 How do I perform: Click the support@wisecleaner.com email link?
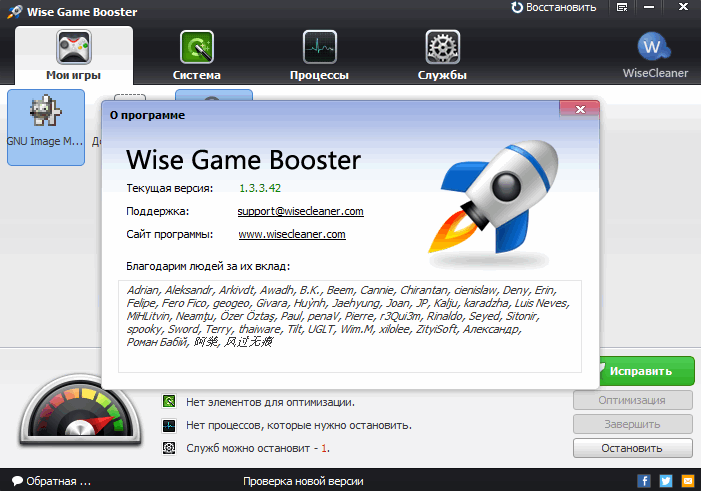click(300, 211)
